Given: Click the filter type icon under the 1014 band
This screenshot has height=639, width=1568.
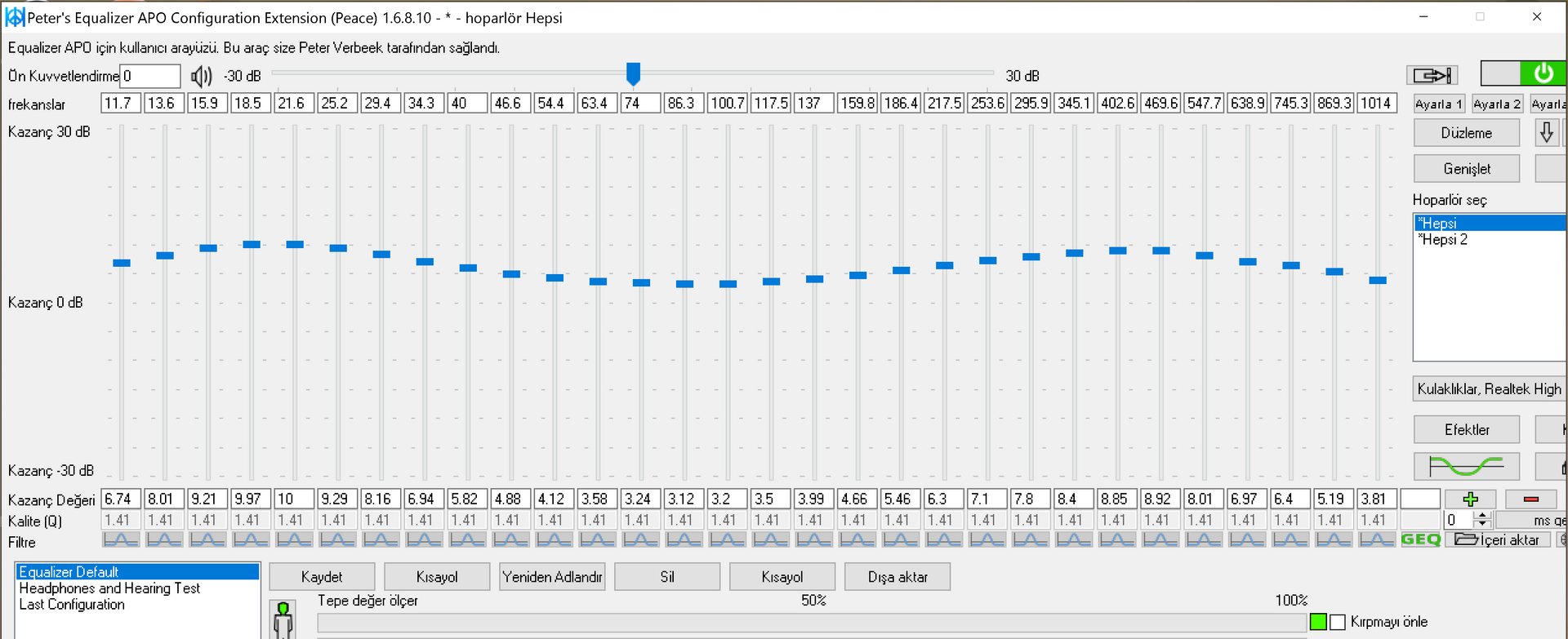Looking at the screenshot, I should coord(1376,539).
